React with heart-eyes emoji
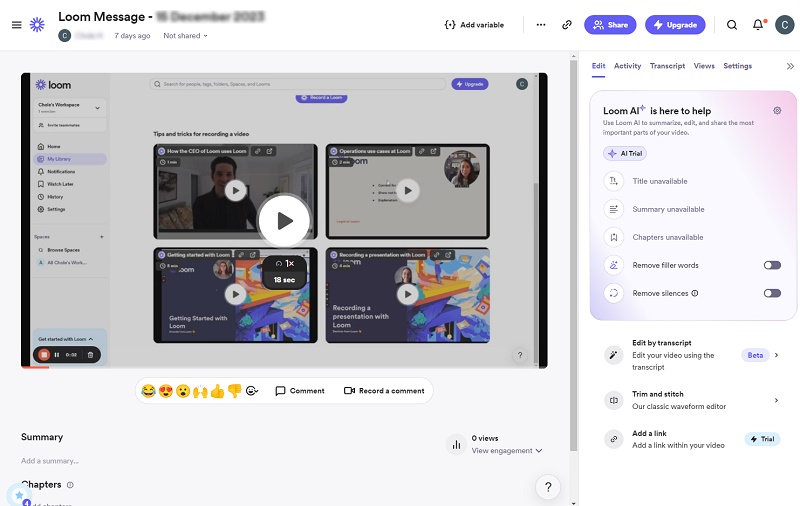Image resolution: width=800 pixels, height=506 pixels. pyautogui.click(x=166, y=391)
